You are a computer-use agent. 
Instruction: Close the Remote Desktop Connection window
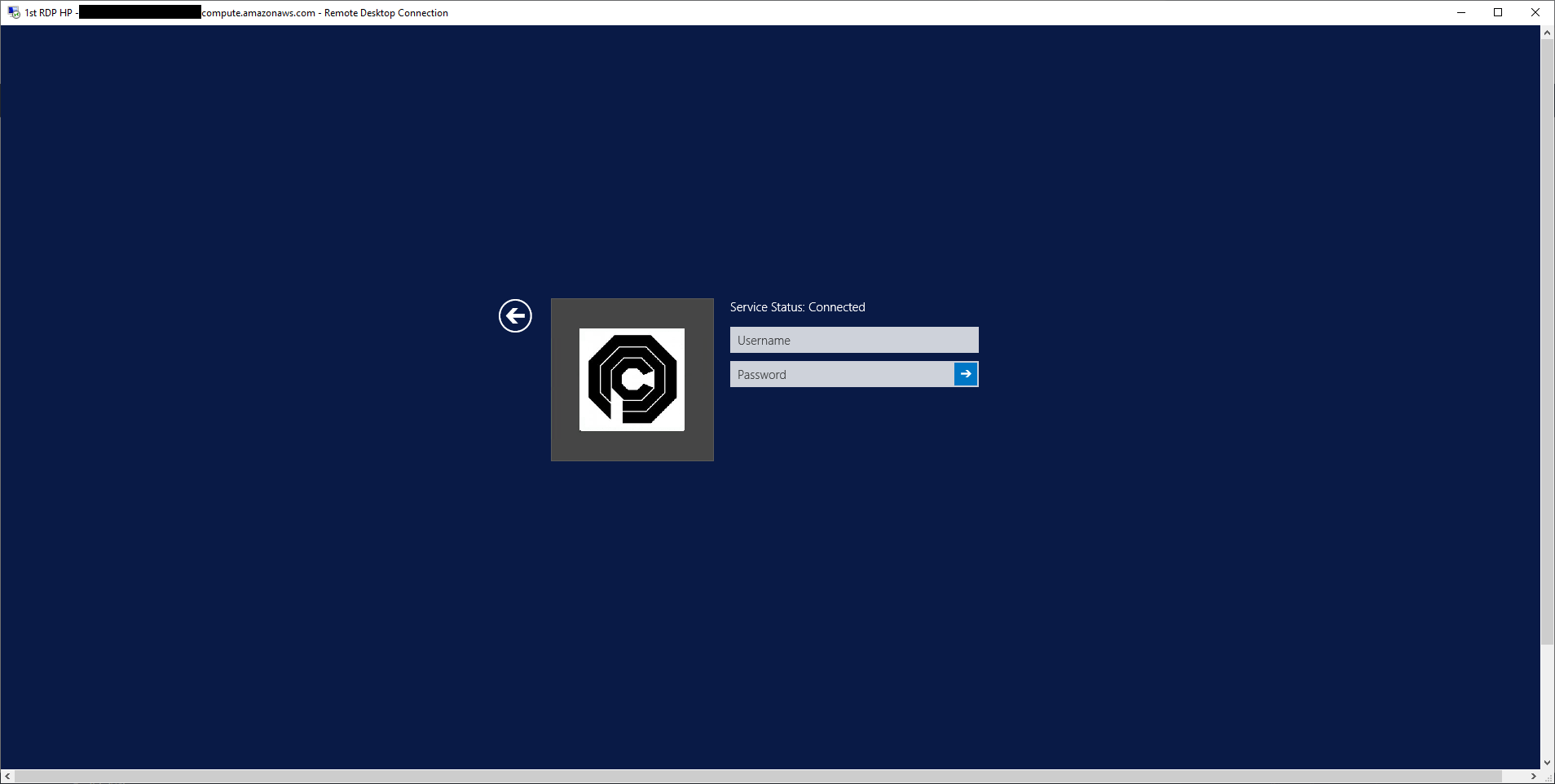tap(1535, 12)
